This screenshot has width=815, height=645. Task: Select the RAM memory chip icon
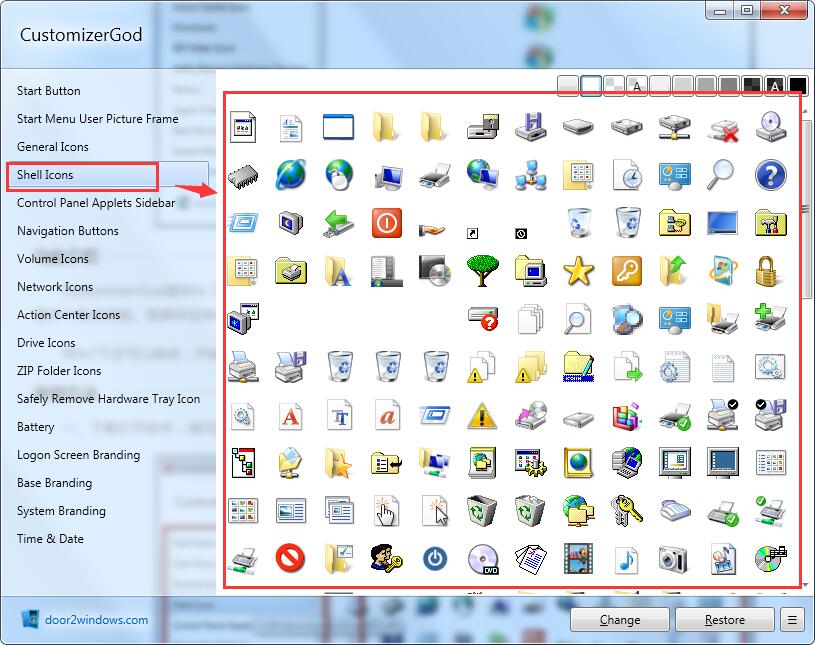[x=243, y=176]
